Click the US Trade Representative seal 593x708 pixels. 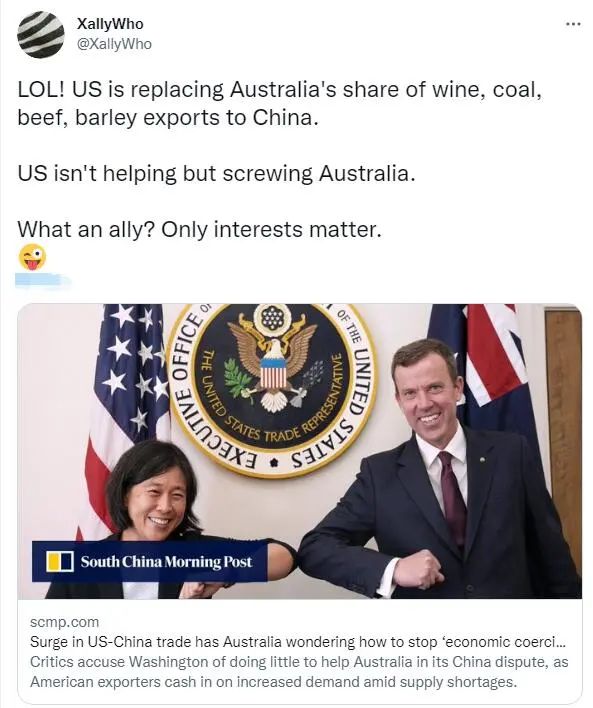coord(271,390)
